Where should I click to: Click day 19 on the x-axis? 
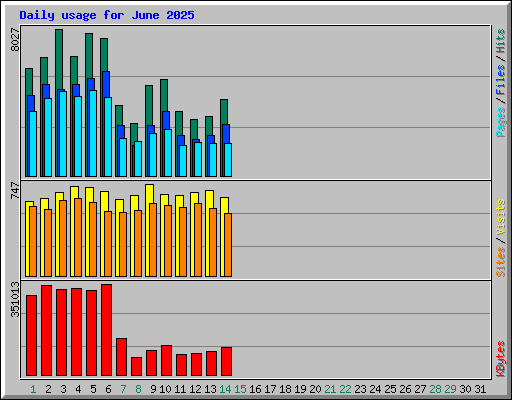(300, 389)
